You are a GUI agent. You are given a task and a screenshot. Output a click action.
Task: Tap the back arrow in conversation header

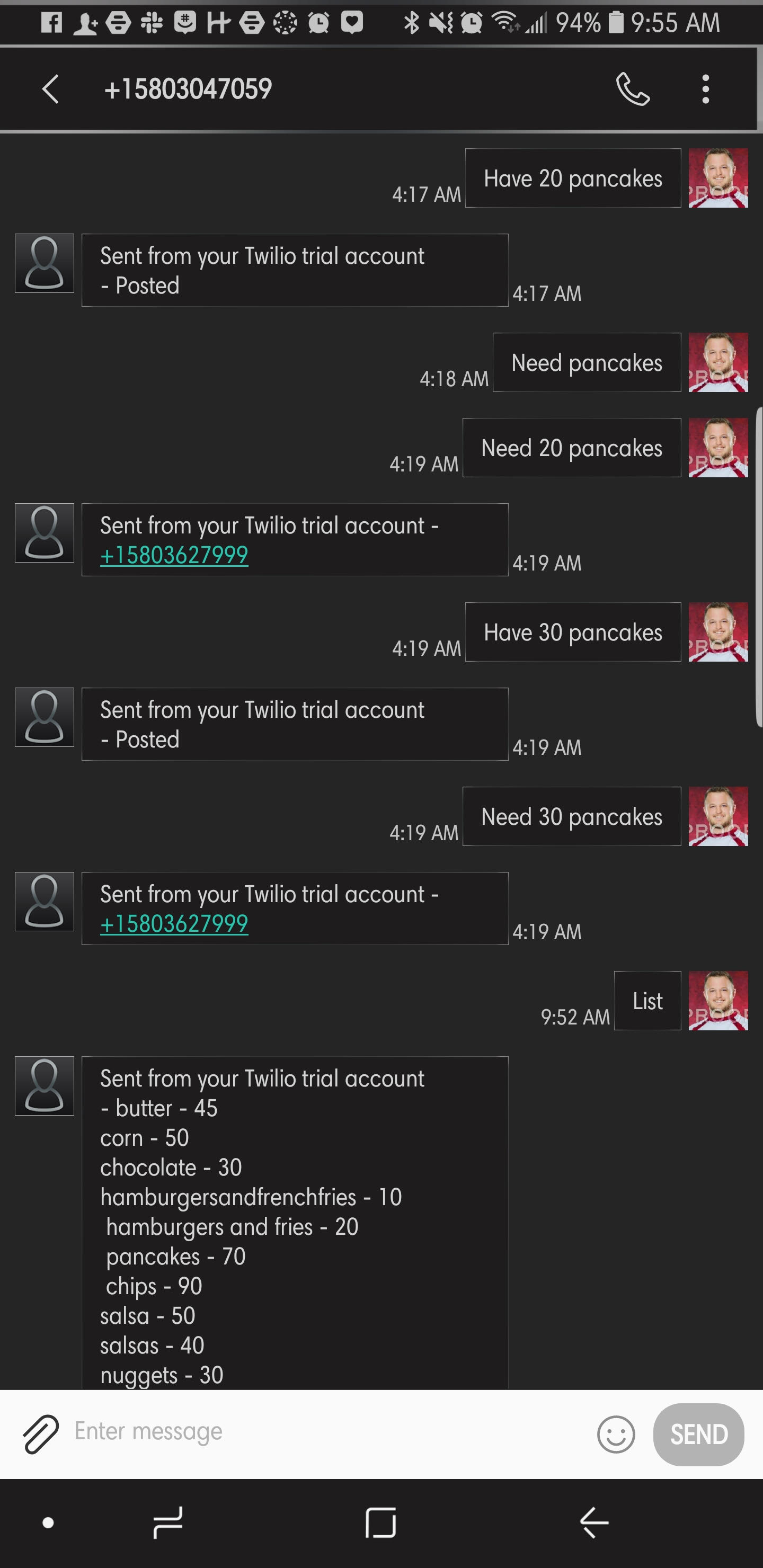click(x=50, y=90)
